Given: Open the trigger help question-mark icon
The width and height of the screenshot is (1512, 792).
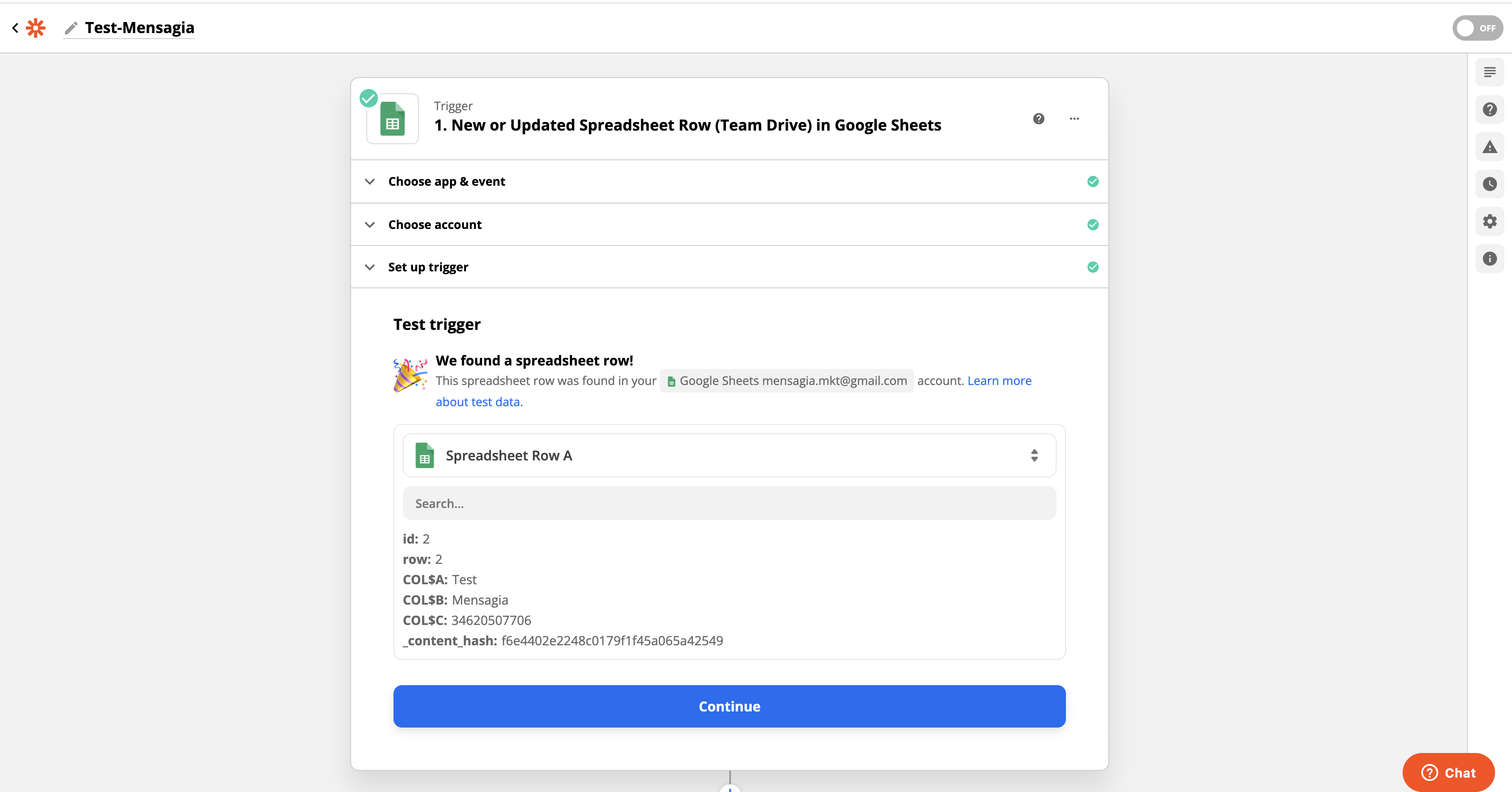Looking at the screenshot, I should (1038, 119).
